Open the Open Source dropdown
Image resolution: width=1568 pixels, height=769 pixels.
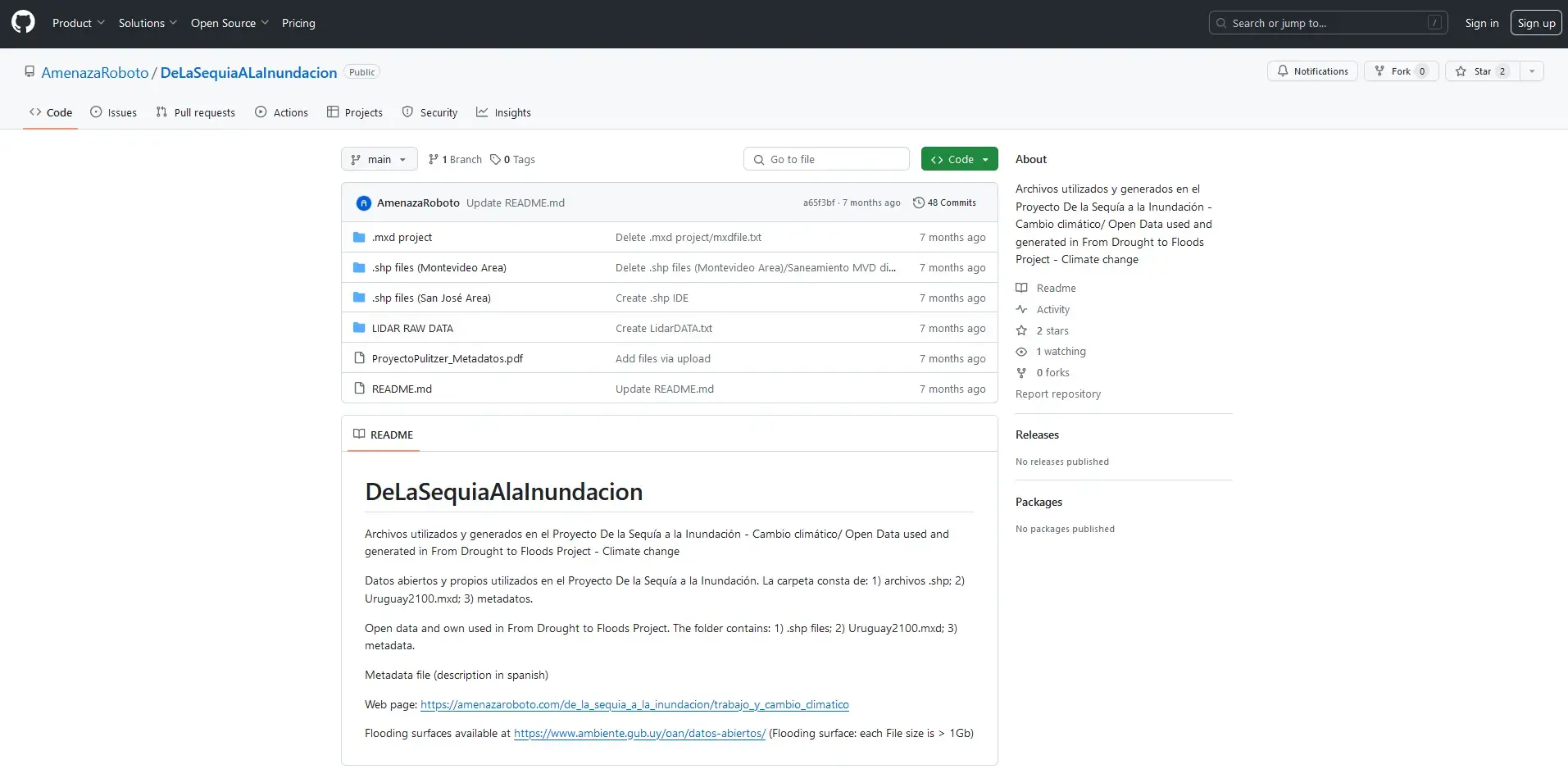click(230, 23)
